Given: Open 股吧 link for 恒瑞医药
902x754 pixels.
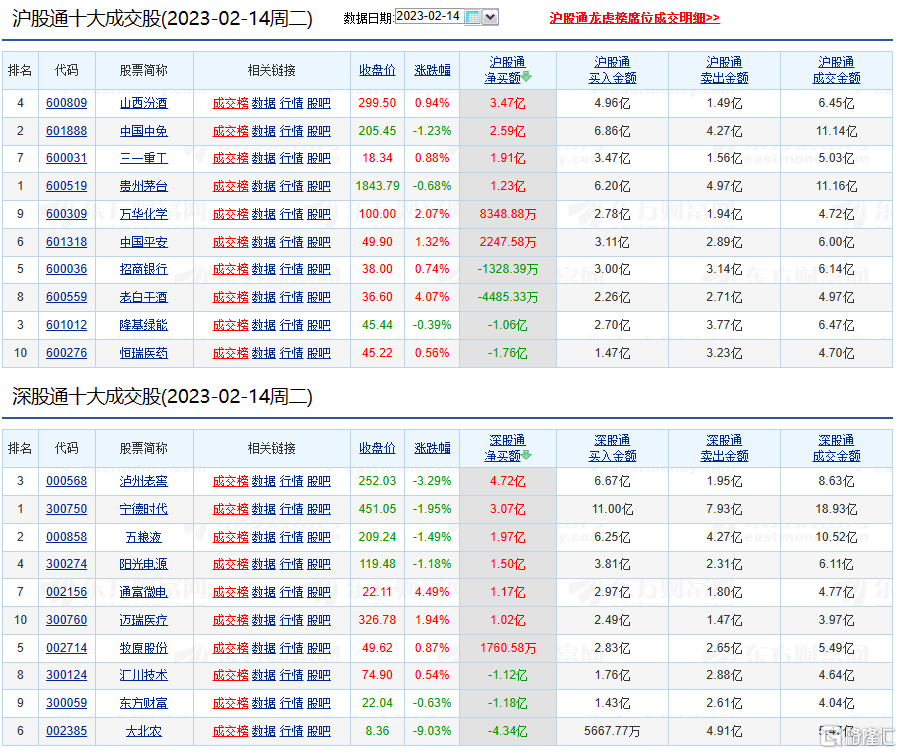Looking at the screenshot, I should coord(319,353).
